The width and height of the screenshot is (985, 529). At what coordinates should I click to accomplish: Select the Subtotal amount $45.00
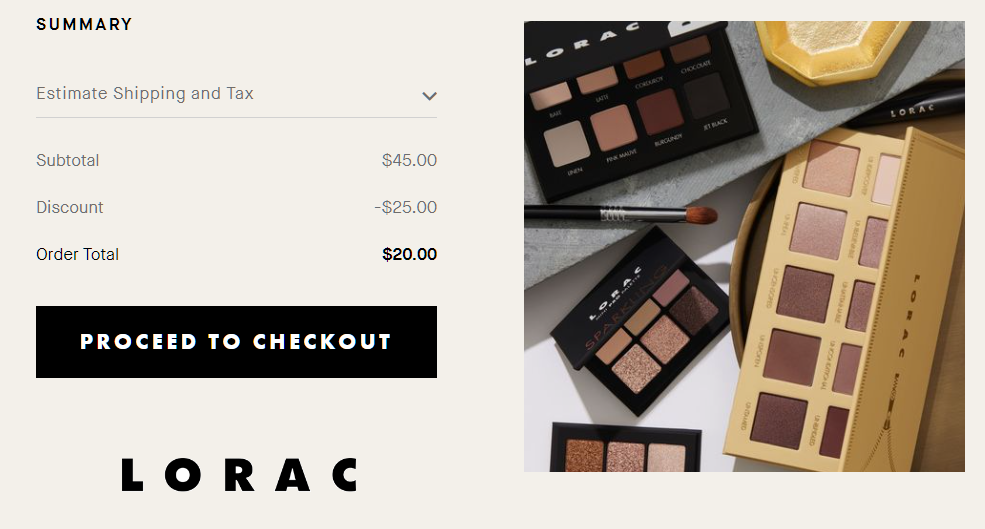coord(409,160)
